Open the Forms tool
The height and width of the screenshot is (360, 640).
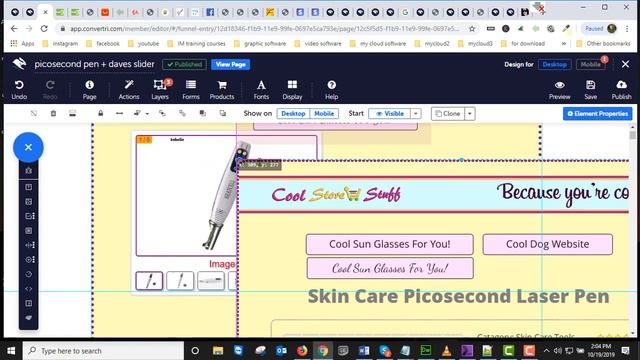(x=191, y=85)
